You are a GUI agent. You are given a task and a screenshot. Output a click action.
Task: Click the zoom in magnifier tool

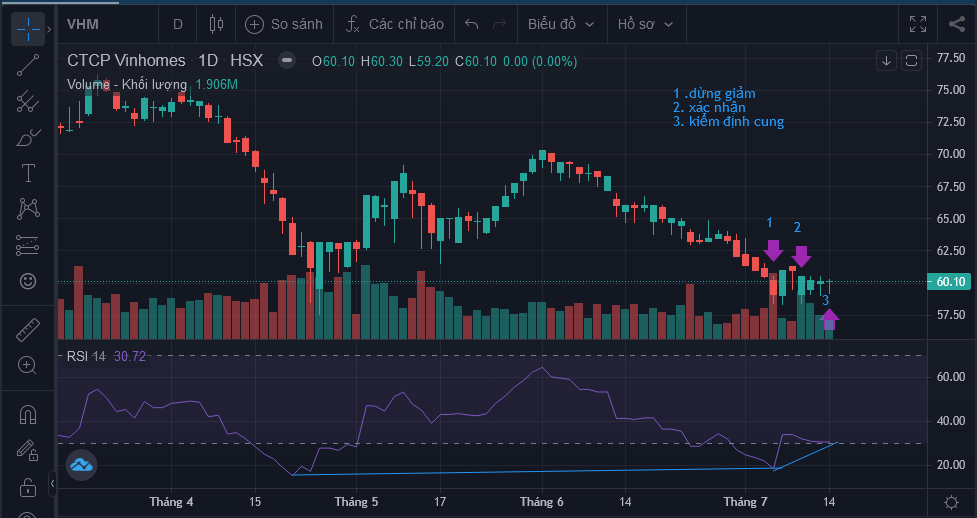tap(28, 365)
